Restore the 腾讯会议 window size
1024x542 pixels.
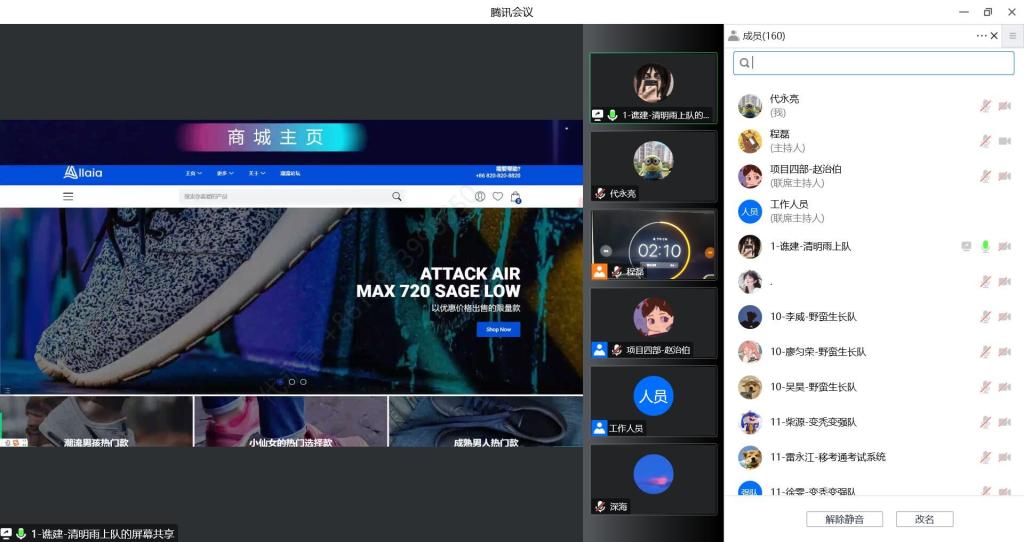coord(987,12)
